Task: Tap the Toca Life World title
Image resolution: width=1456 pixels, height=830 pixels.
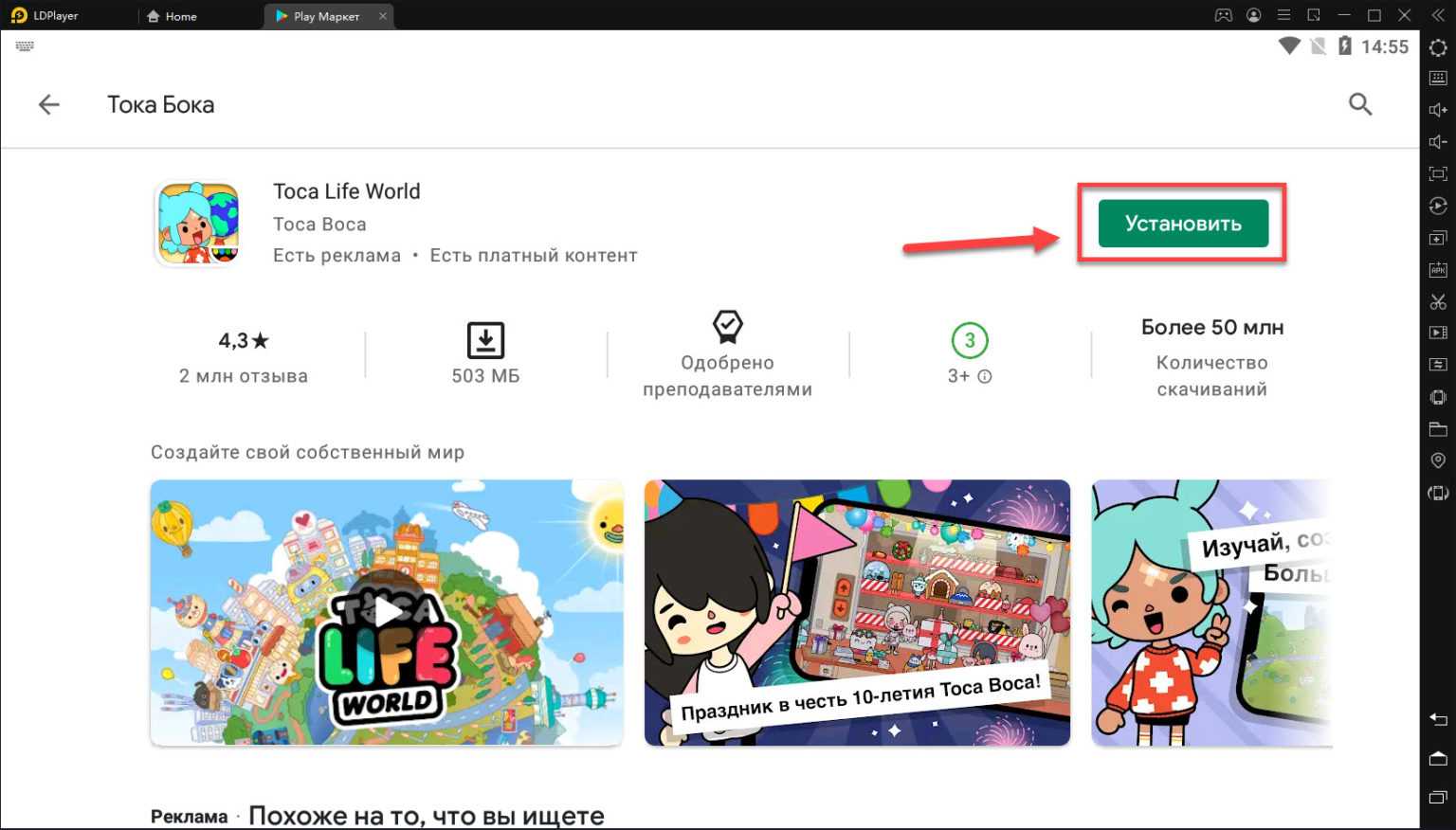Action: click(x=347, y=191)
